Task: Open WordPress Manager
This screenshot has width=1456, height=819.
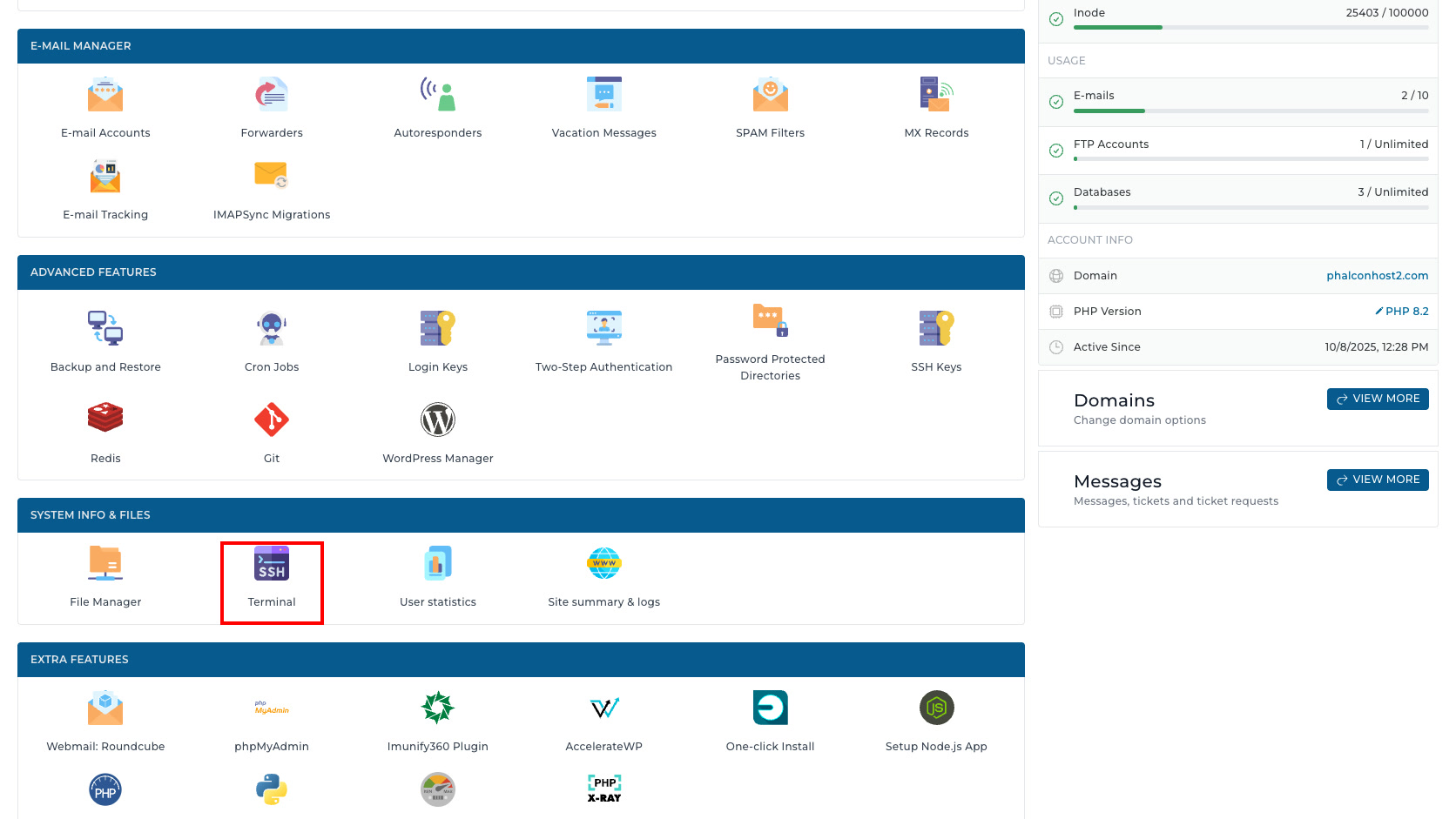Action: (438, 434)
